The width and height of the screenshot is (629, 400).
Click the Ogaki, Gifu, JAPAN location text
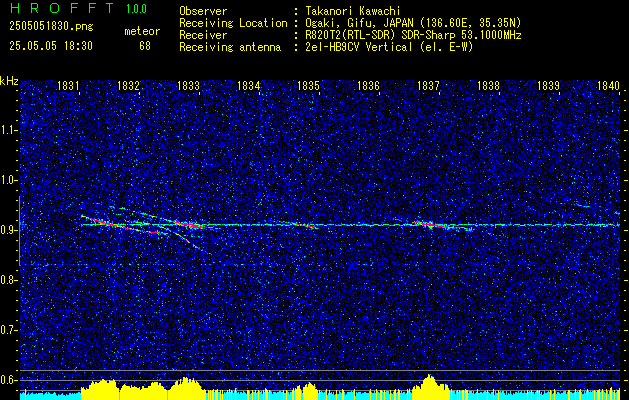pos(413,23)
